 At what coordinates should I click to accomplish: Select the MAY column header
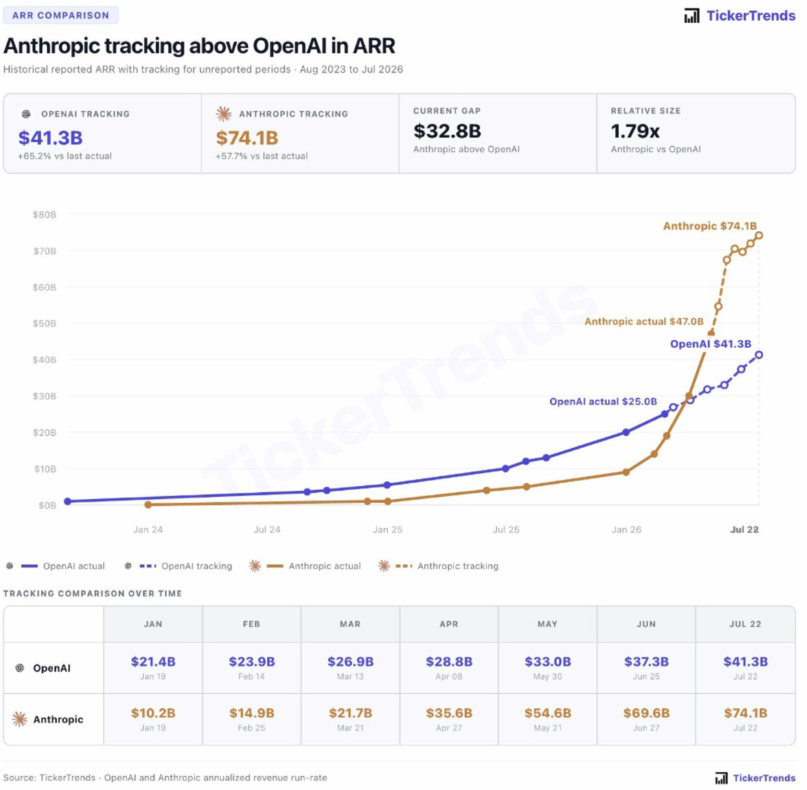point(548,624)
